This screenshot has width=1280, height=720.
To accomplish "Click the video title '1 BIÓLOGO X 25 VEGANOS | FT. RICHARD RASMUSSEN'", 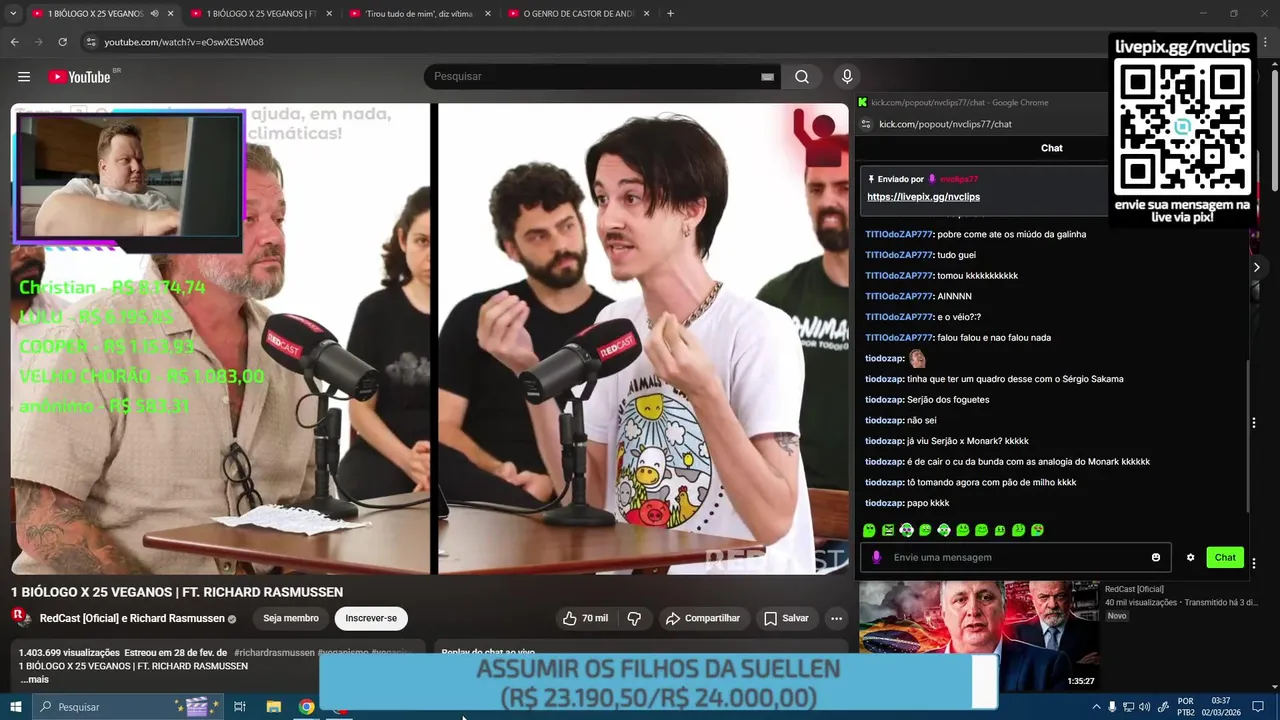I will click(x=177, y=592).
